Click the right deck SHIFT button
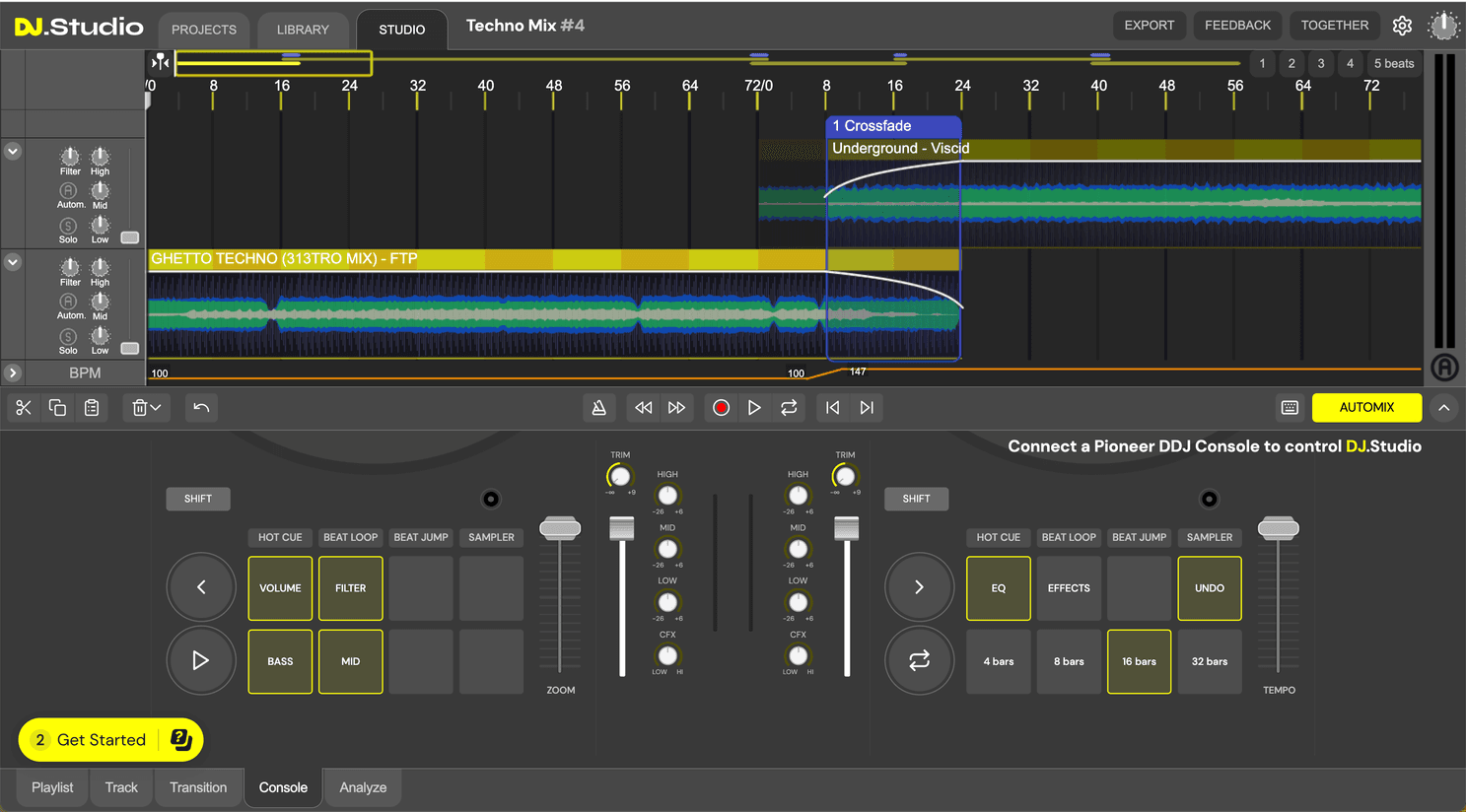This screenshot has width=1466, height=812. click(916, 499)
